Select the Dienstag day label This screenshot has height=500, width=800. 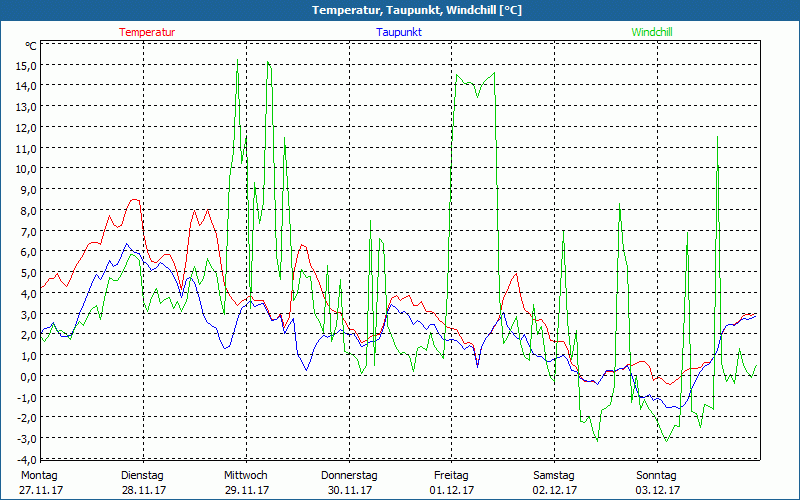(142, 475)
